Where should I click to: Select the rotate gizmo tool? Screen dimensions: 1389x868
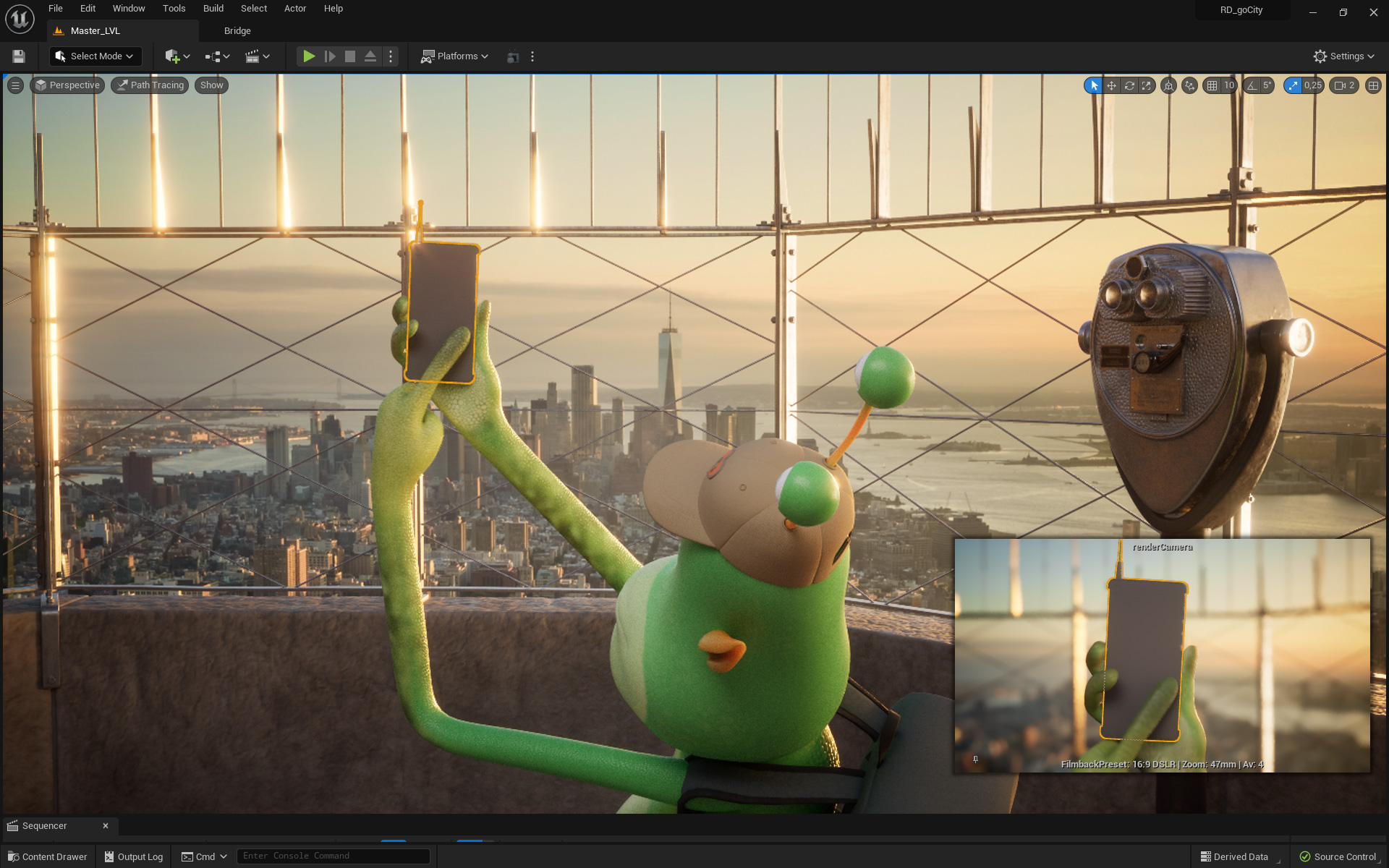click(1129, 85)
